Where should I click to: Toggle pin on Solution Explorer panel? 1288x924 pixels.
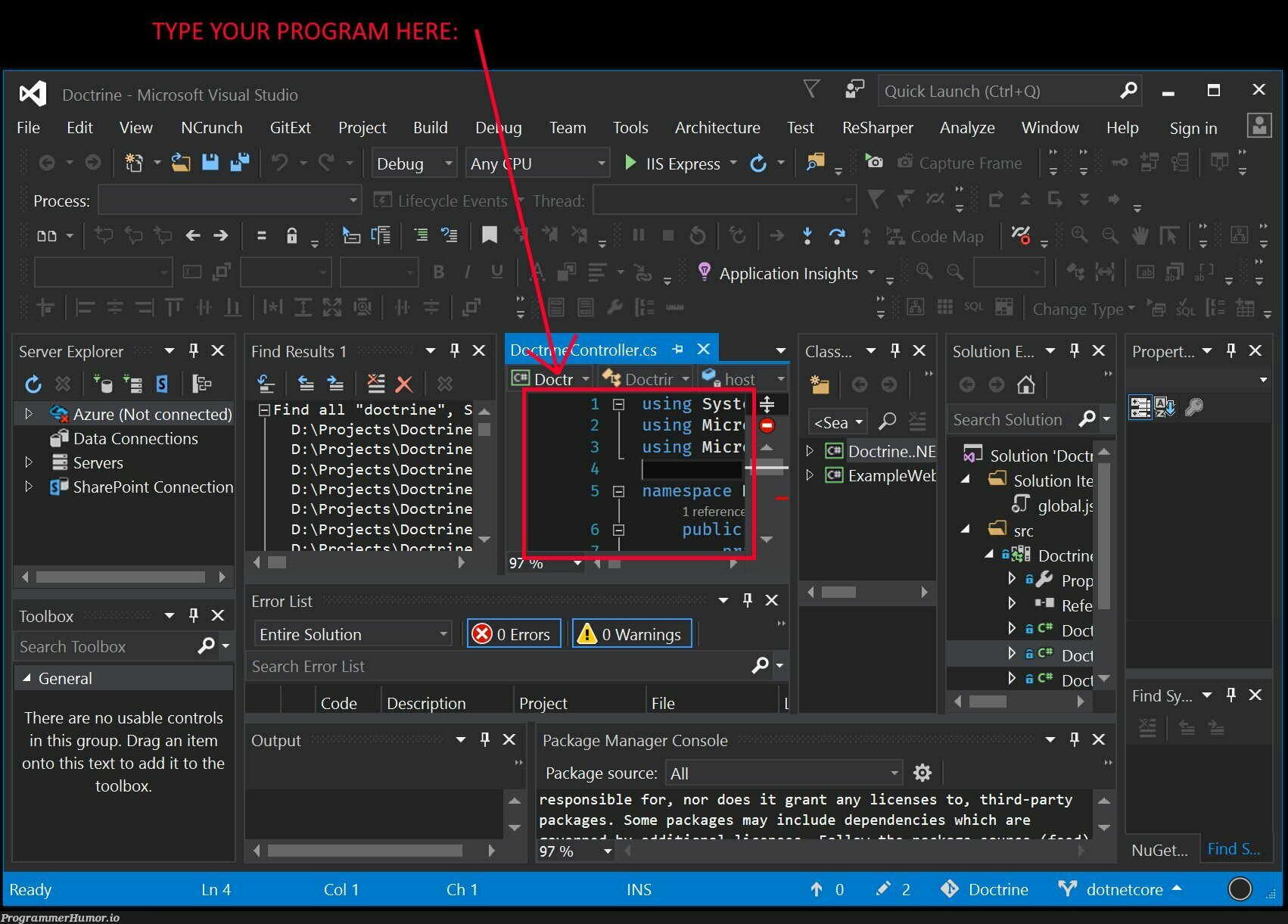(x=1075, y=350)
